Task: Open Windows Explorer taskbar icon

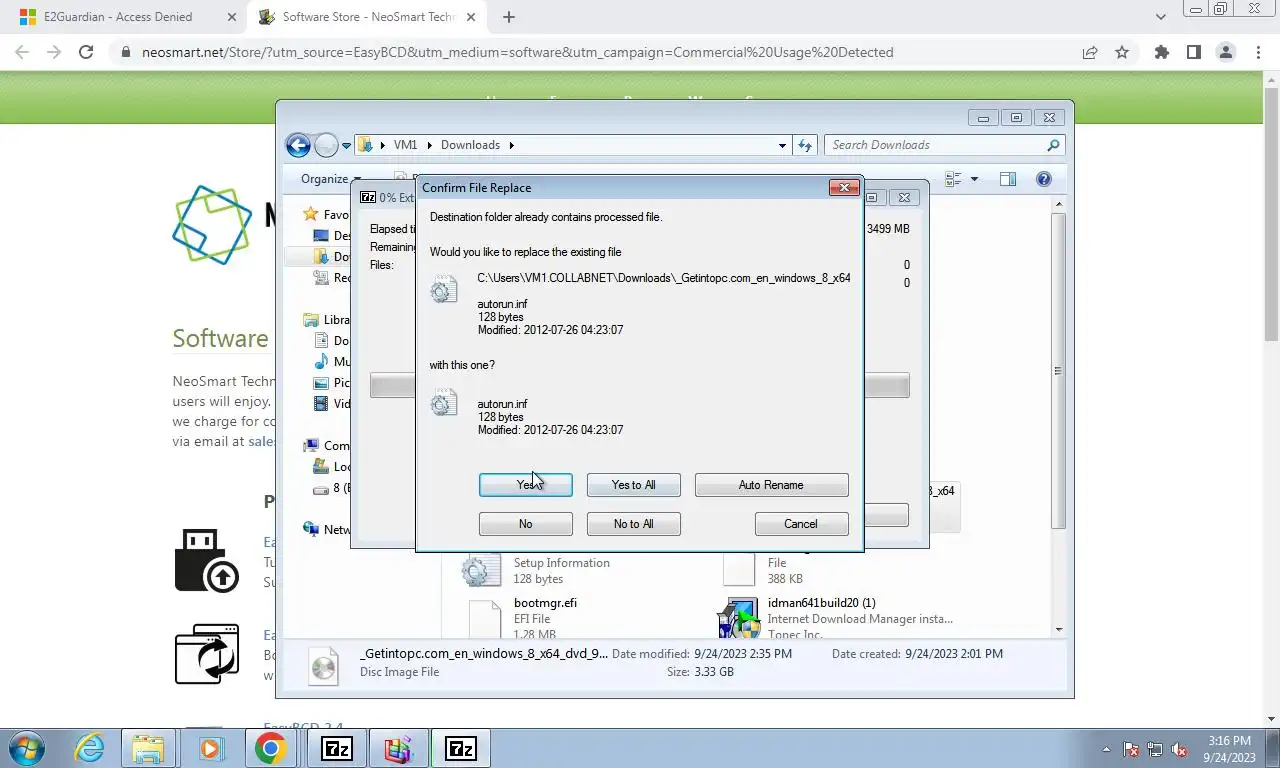Action: pos(149,748)
